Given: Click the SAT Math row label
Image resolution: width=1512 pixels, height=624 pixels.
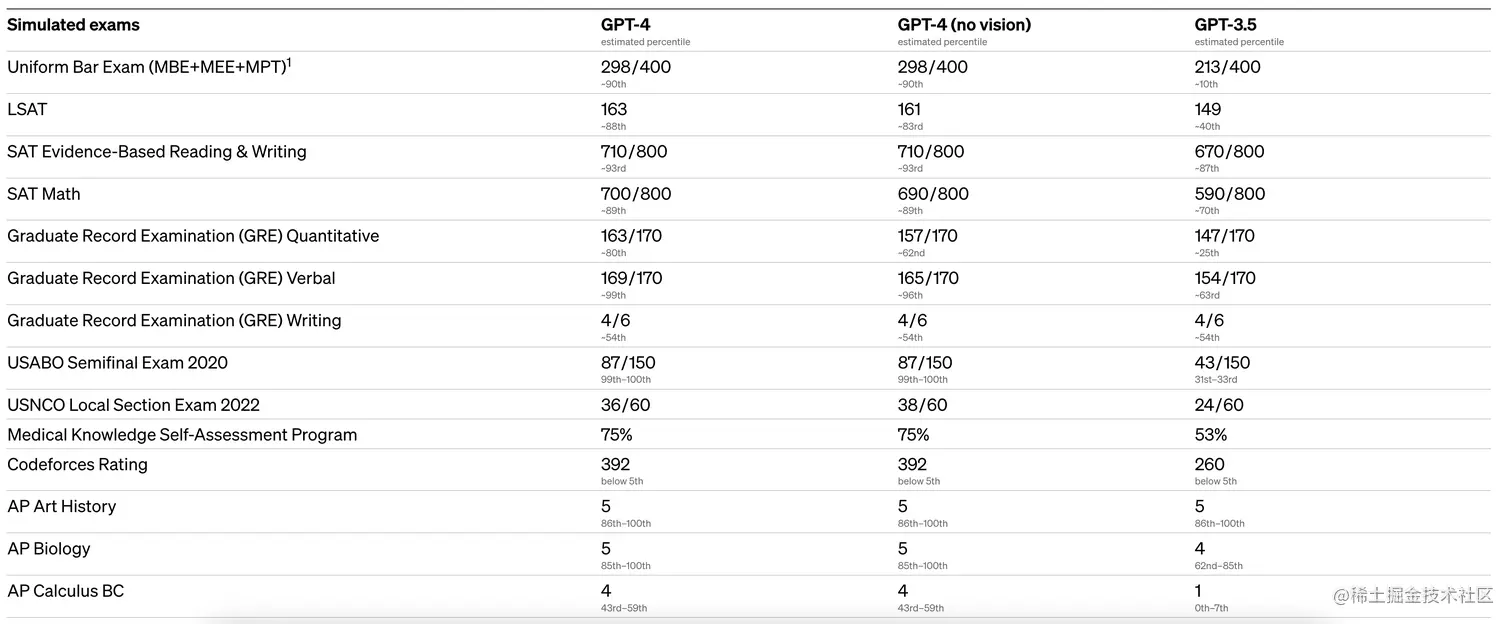Looking at the screenshot, I should click(44, 194).
